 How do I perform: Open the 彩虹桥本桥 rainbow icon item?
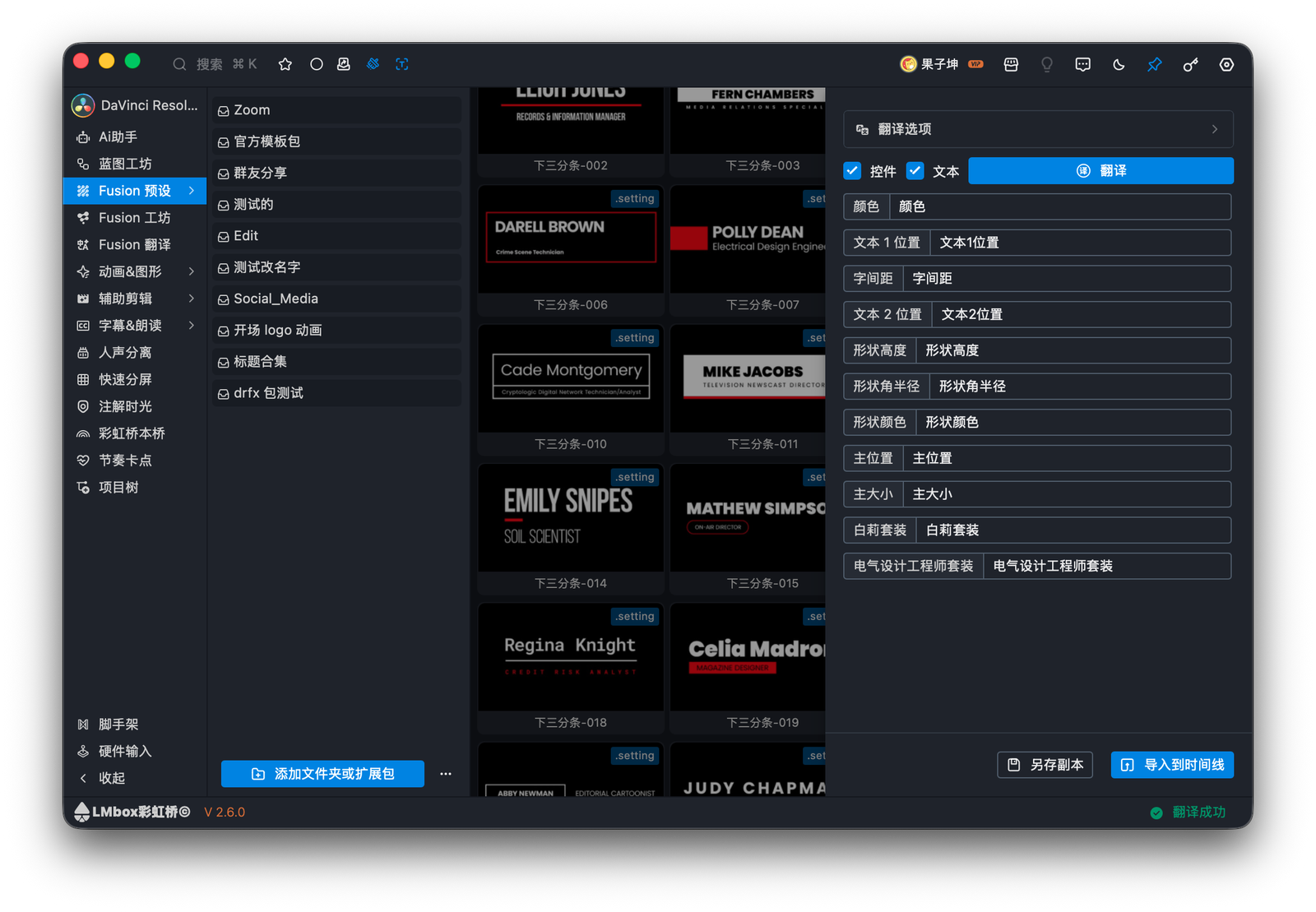point(83,433)
